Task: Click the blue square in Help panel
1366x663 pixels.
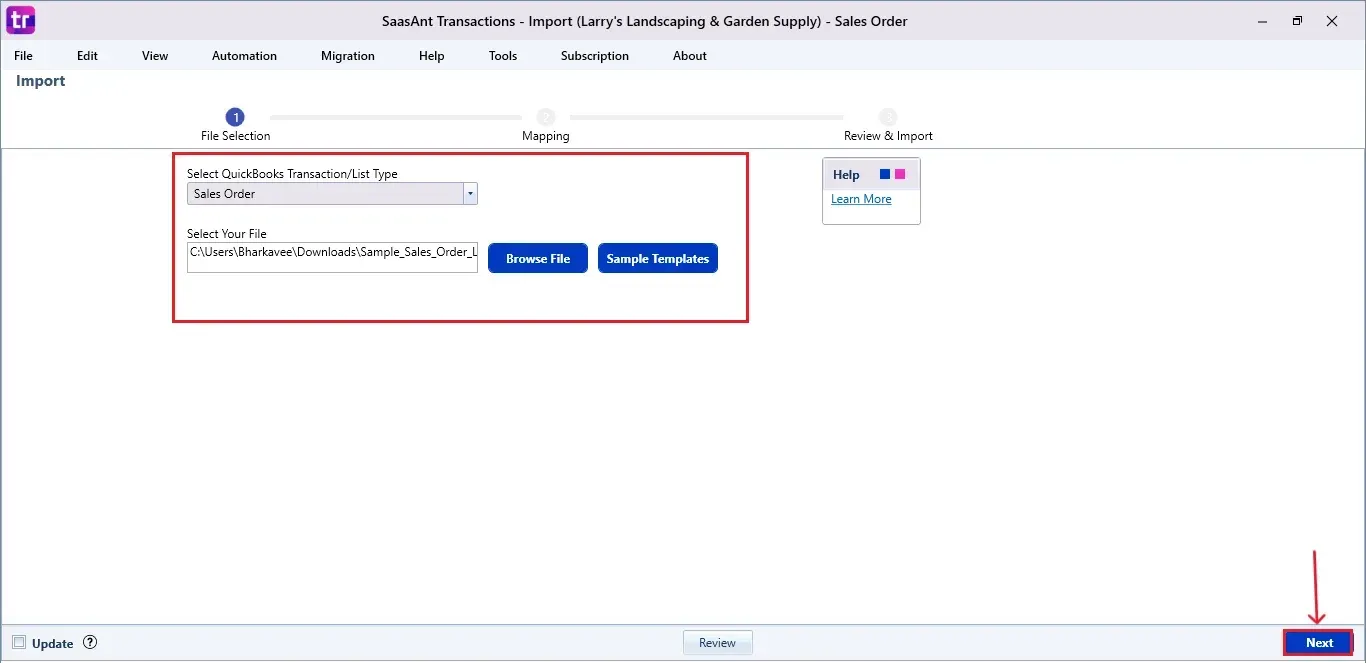Action: (885, 174)
